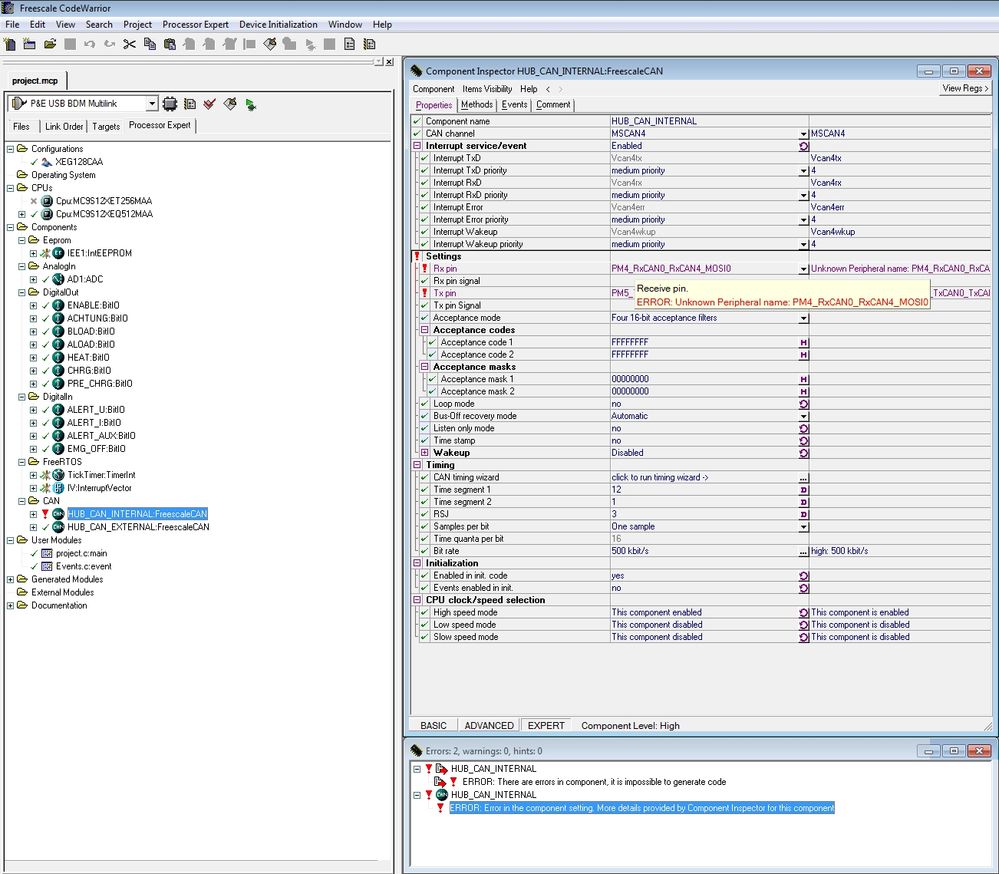This screenshot has height=874, width=999.
Task: Click the Copy icon in the toolbar
Action: coord(150,44)
